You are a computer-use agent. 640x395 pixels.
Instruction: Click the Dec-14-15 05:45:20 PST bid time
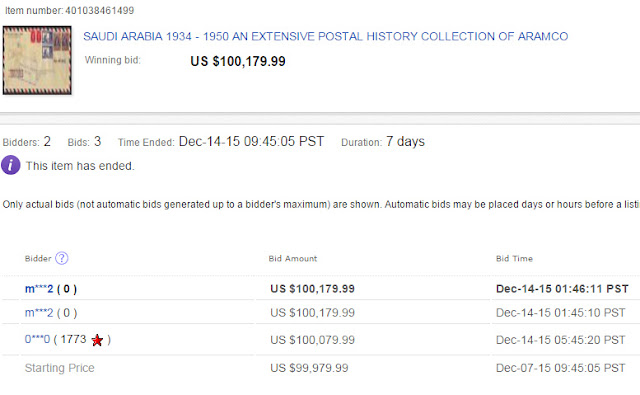tap(560, 340)
